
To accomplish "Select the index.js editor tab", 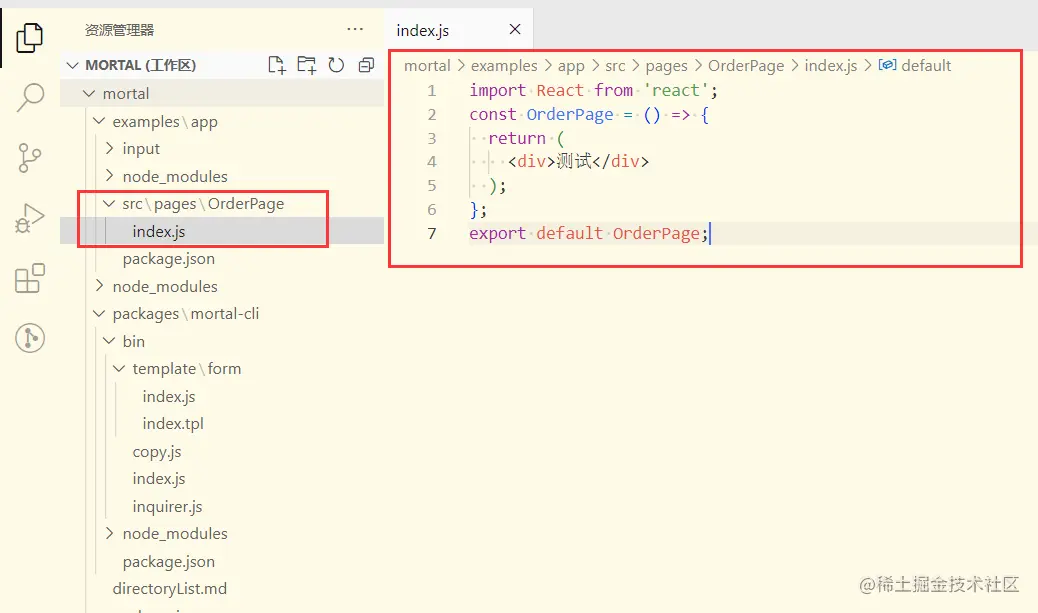I will [x=459, y=30].
